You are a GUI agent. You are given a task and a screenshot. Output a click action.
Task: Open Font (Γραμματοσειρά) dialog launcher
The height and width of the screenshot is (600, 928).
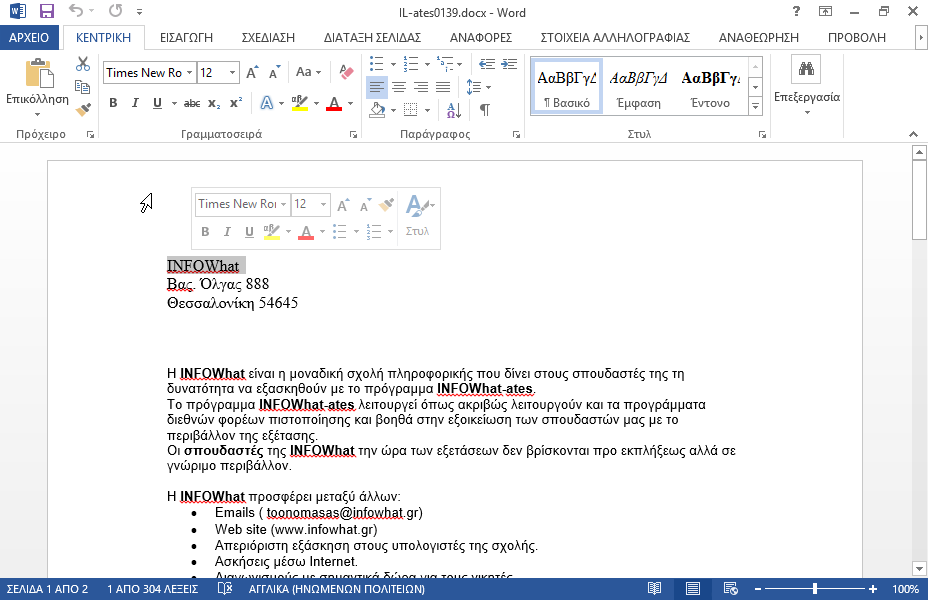point(353,135)
